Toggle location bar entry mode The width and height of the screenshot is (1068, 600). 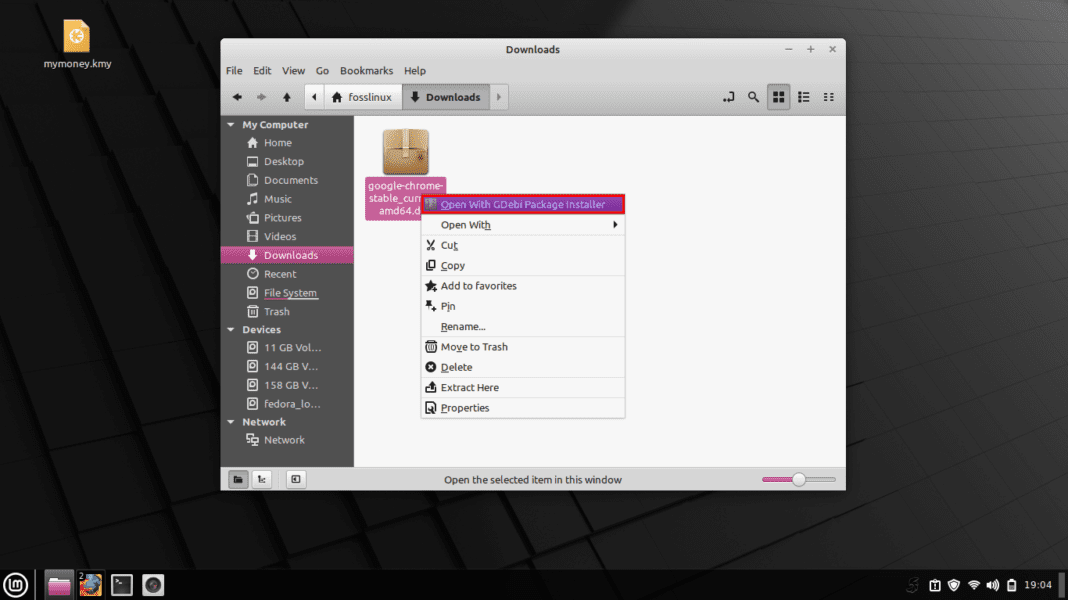tap(728, 97)
